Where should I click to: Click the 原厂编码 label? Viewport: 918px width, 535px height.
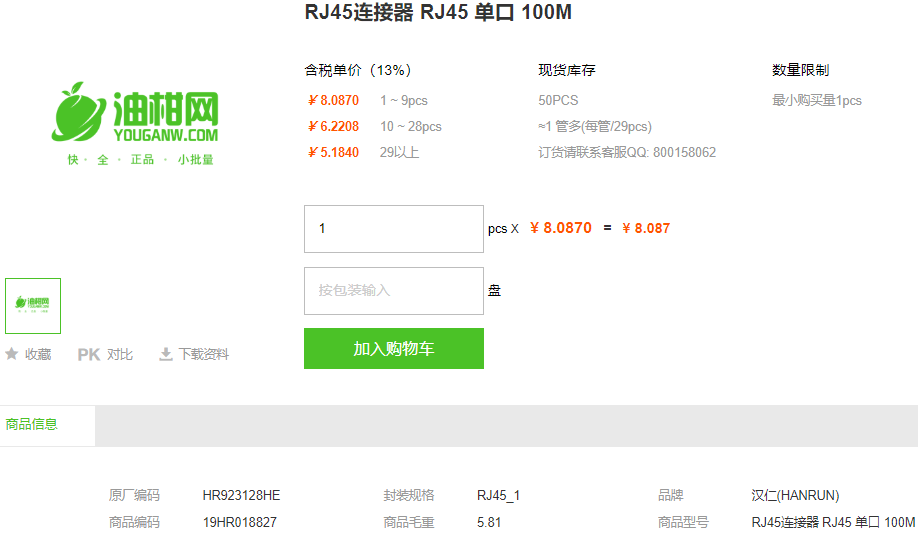click(x=134, y=495)
